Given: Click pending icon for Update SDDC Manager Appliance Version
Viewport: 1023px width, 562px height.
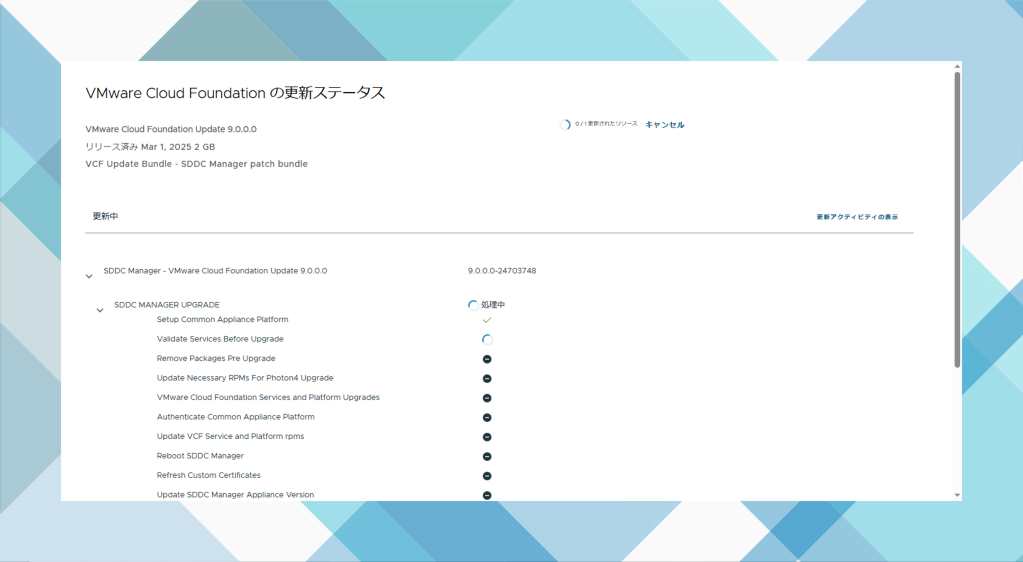Looking at the screenshot, I should pos(487,496).
